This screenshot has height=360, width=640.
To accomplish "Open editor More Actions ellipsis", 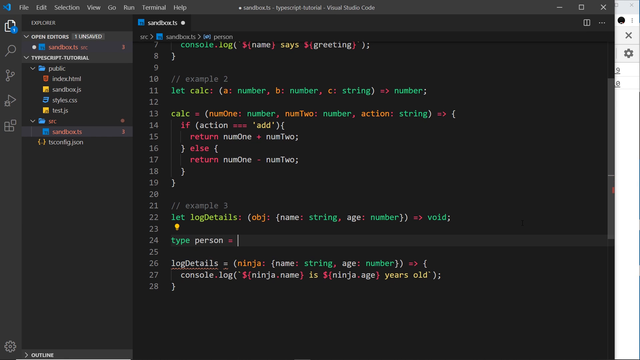I will pos(602,23).
